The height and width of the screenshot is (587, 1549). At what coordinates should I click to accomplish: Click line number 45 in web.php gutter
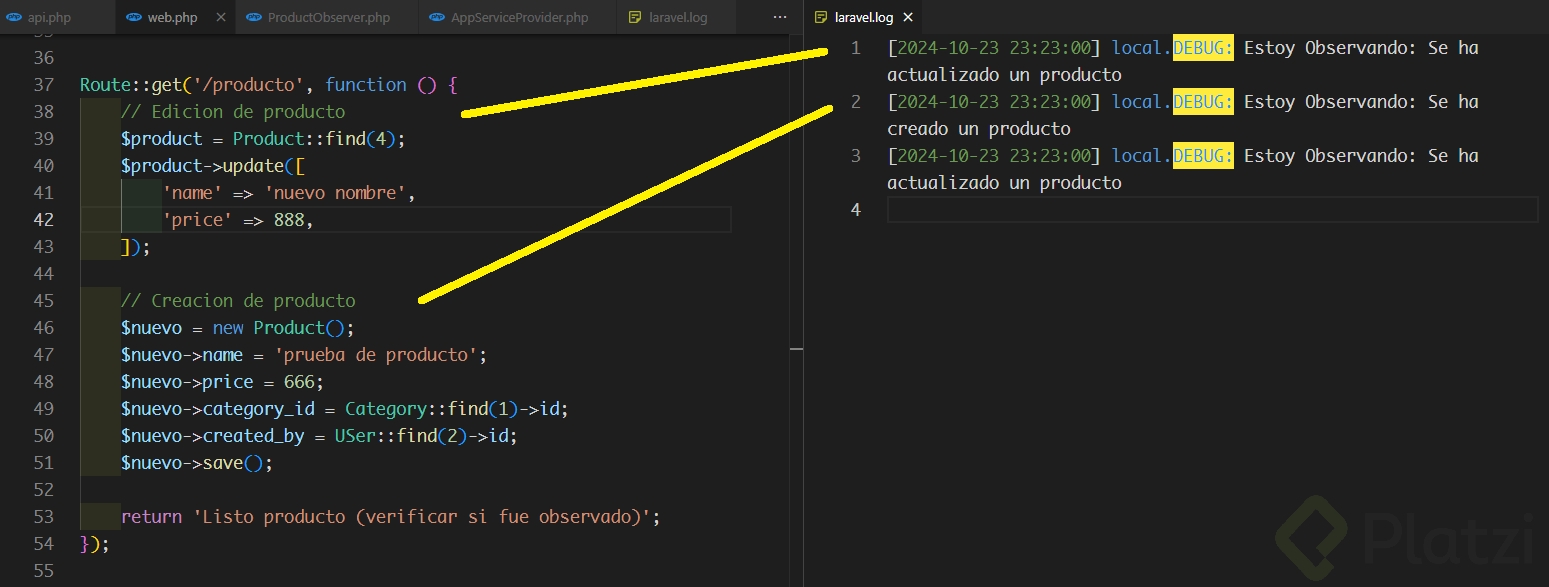click(x=43, y=301)
